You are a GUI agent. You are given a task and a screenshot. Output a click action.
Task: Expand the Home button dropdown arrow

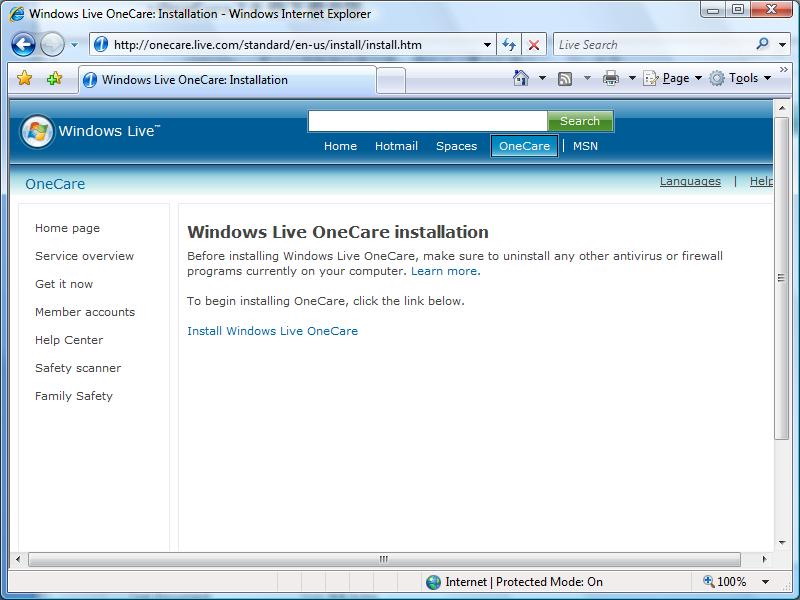click(x=542, y=78)
